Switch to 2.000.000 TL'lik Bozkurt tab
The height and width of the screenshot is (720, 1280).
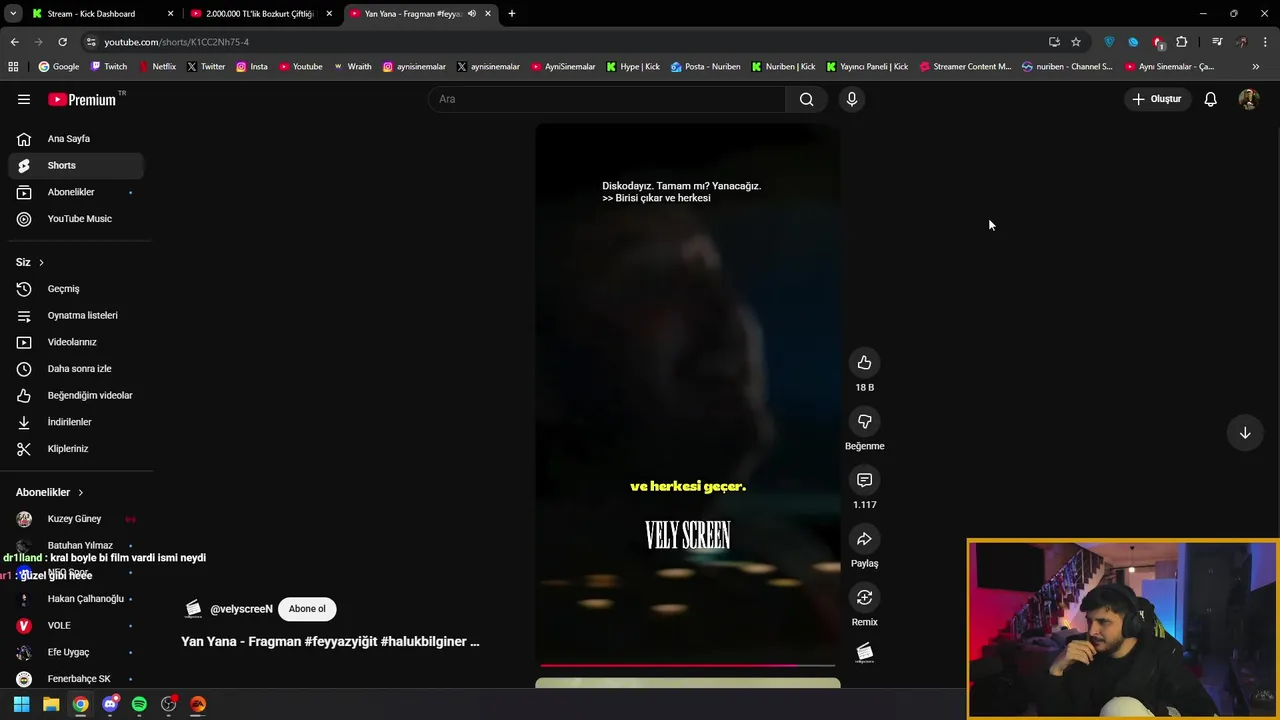coord(260,14)
